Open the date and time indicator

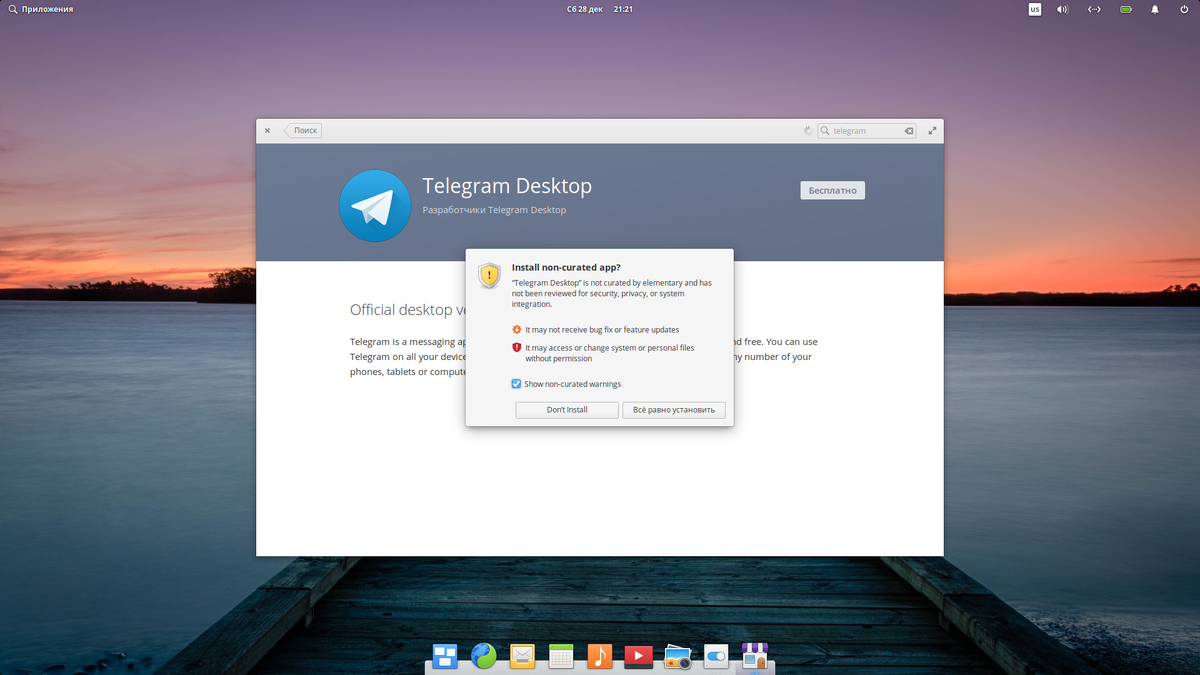click(600, 9)
